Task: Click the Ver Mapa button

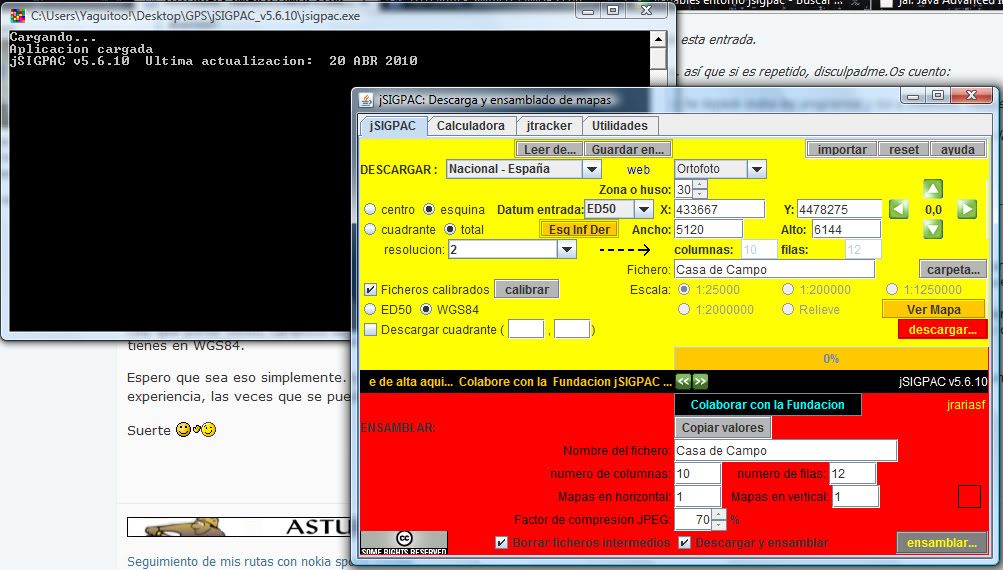Action: pos(933,310)
